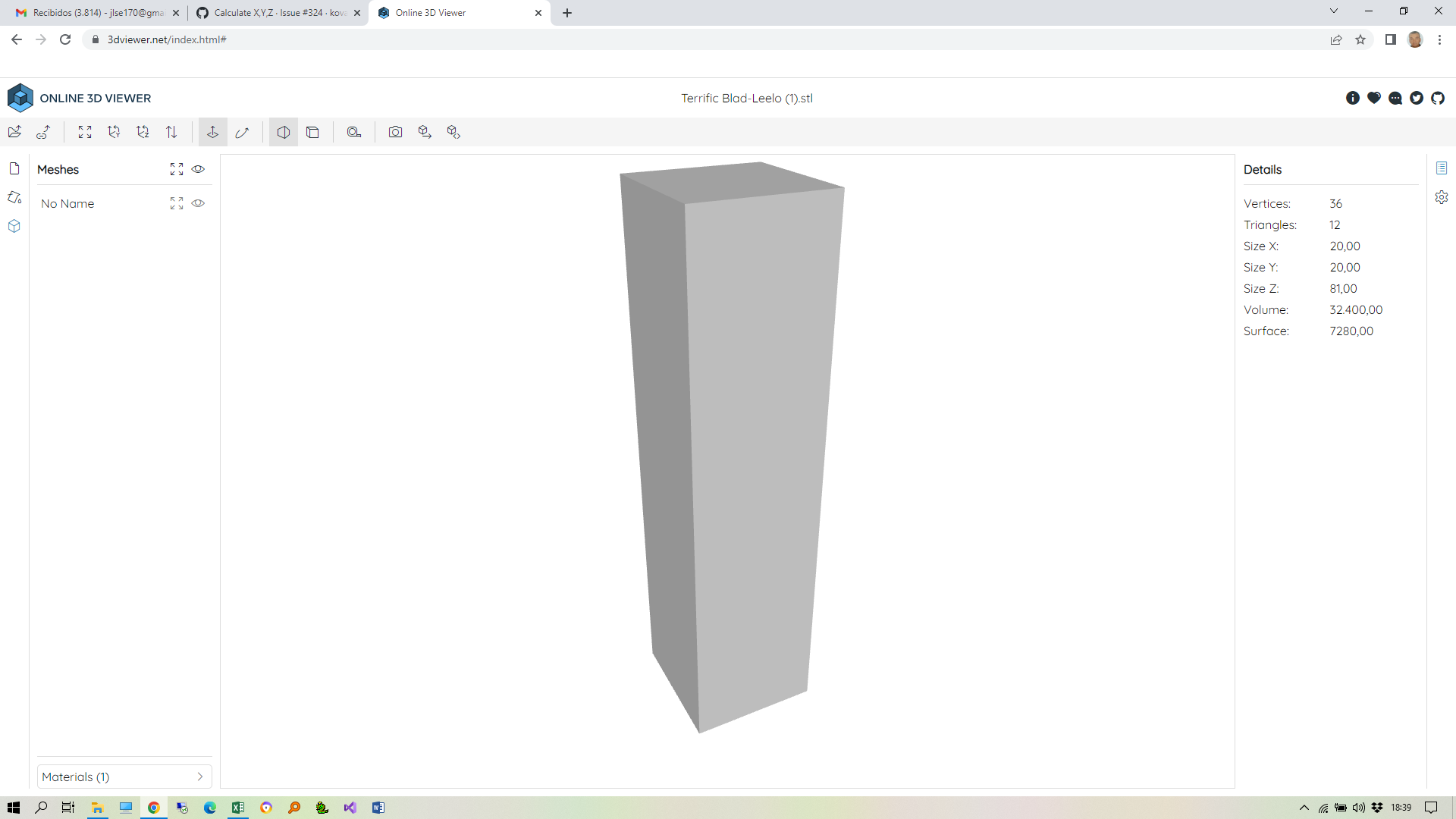
Task: Open the project's GitHub page
Action: pyautogui.click(x=1438, y=98)
